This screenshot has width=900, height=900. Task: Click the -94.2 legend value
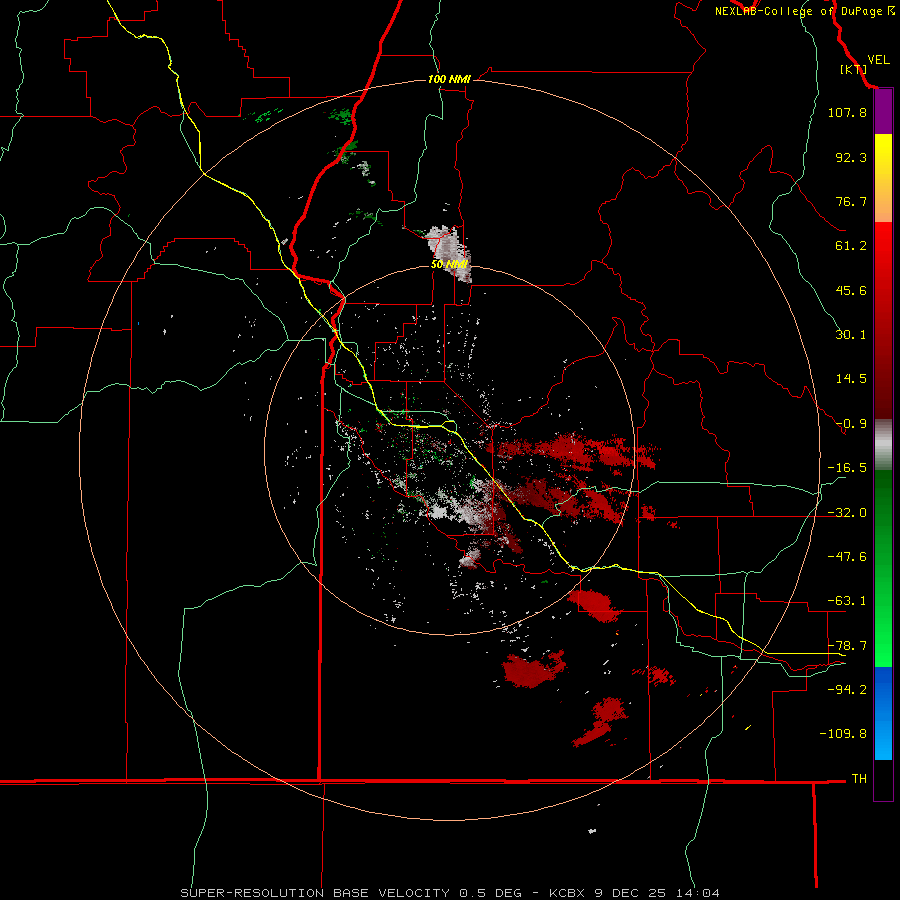[x=847, y=690]
